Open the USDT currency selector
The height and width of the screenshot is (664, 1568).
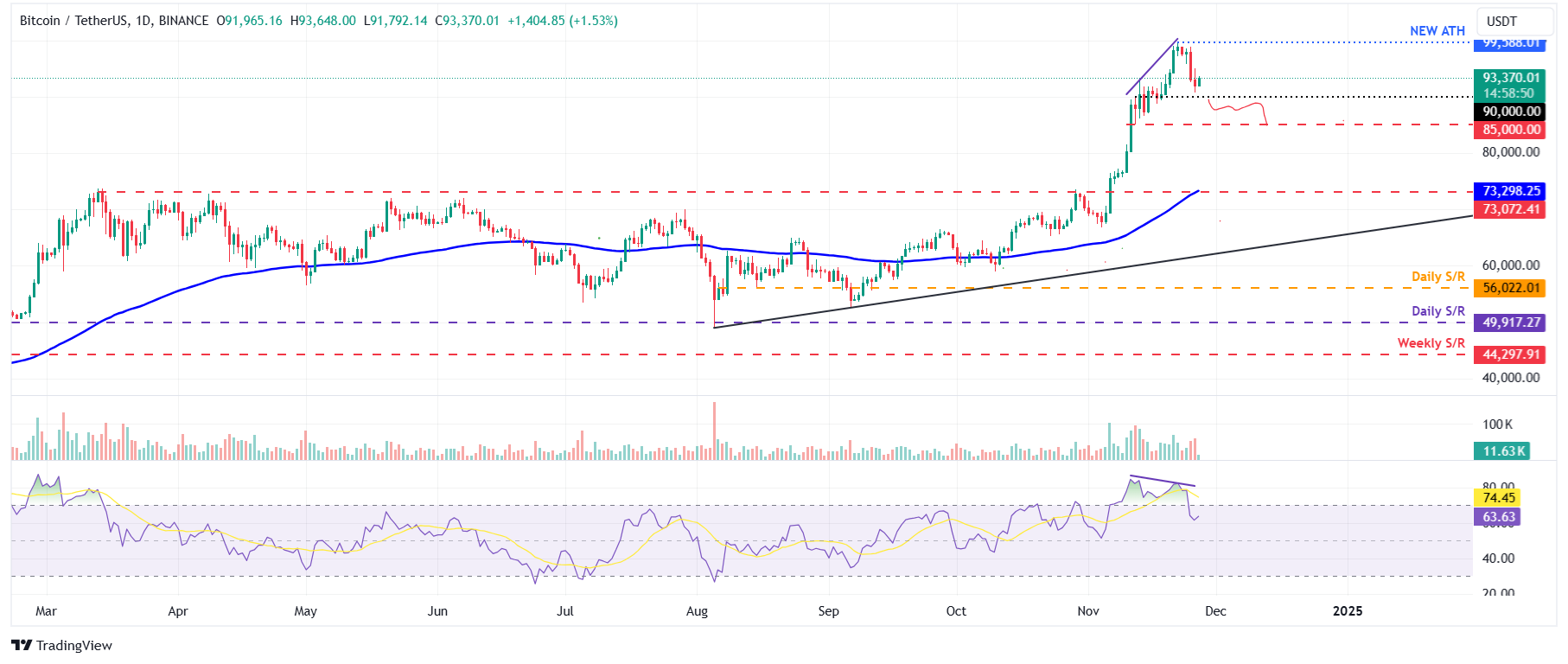pos(1514,22)
